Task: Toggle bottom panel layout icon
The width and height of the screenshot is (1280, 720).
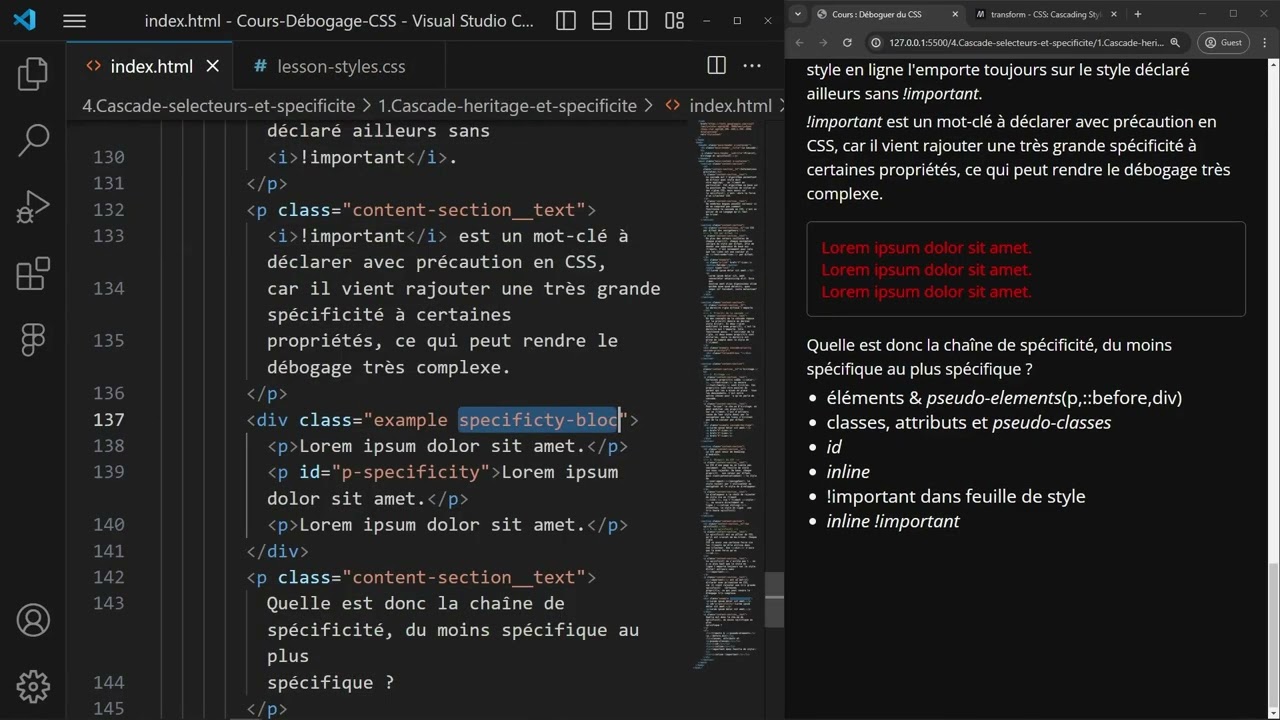Action: coord(602,20)
